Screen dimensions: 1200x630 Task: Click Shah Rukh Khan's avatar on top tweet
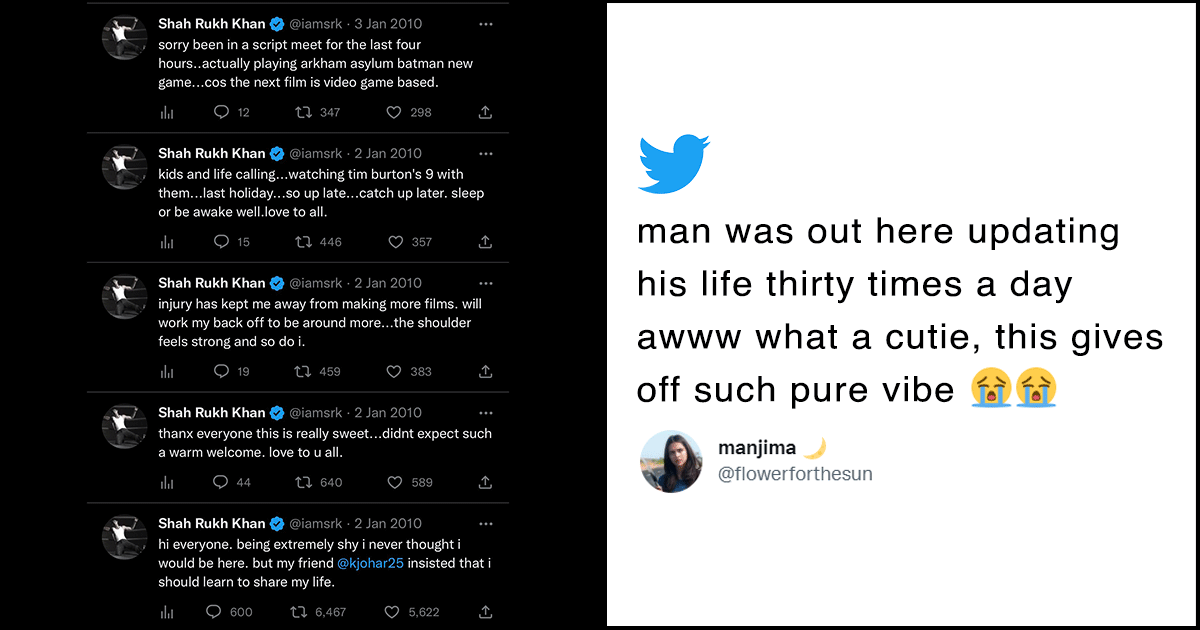[x=125, y=38]
